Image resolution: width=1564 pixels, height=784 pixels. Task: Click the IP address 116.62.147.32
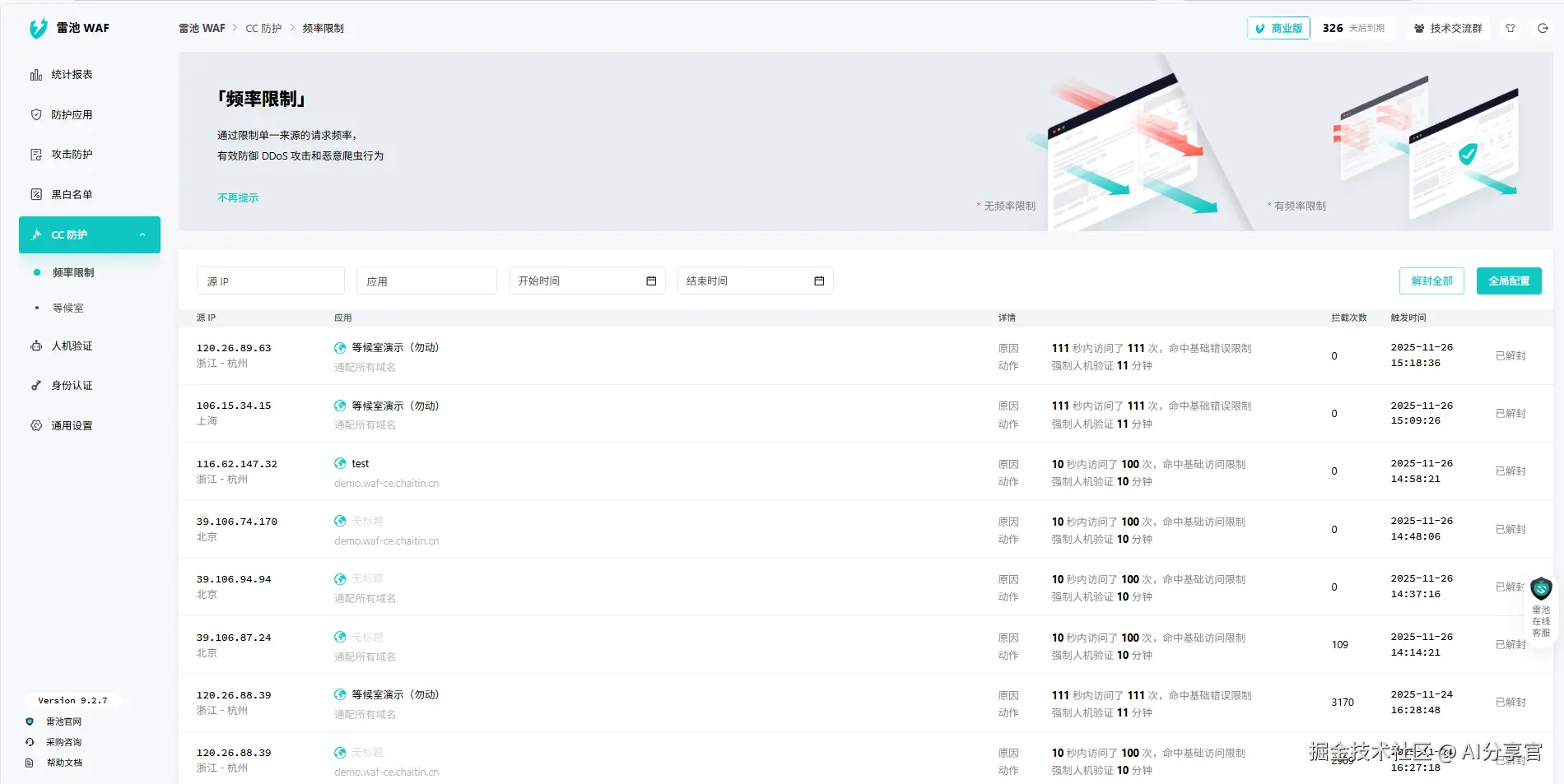(x=237, y=465)
